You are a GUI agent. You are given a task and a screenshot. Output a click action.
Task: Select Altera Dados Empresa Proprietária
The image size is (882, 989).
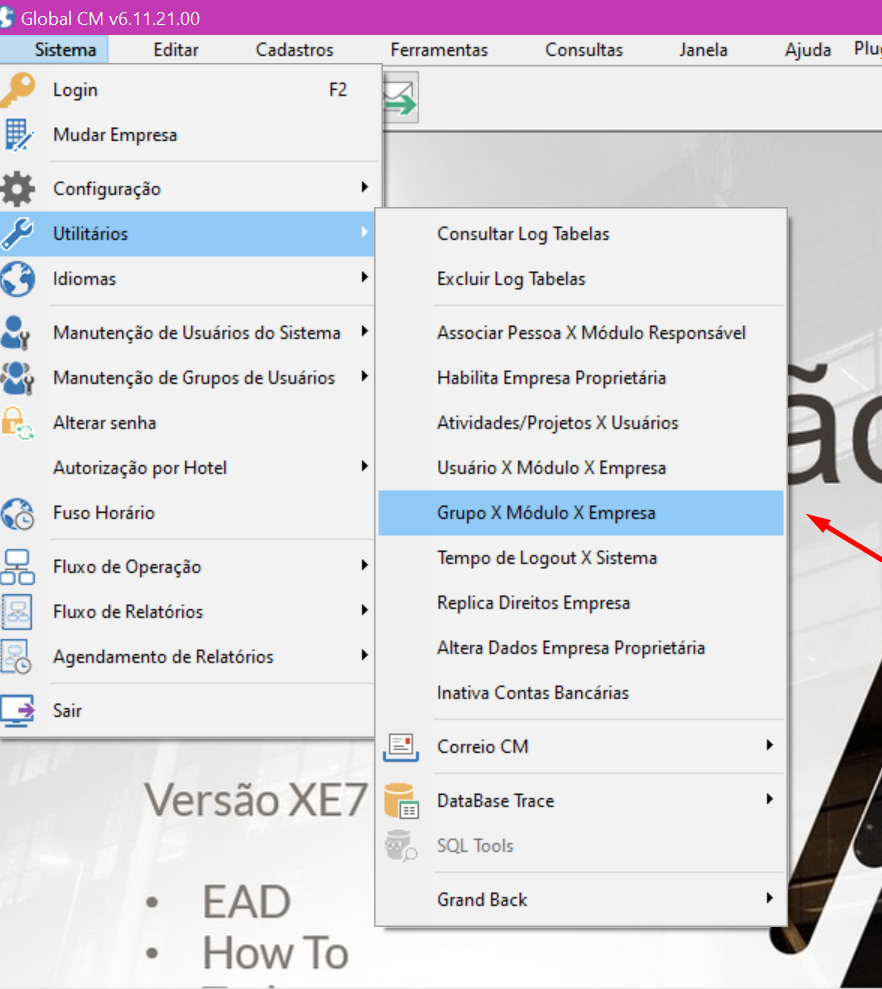(x=581, y=648)
